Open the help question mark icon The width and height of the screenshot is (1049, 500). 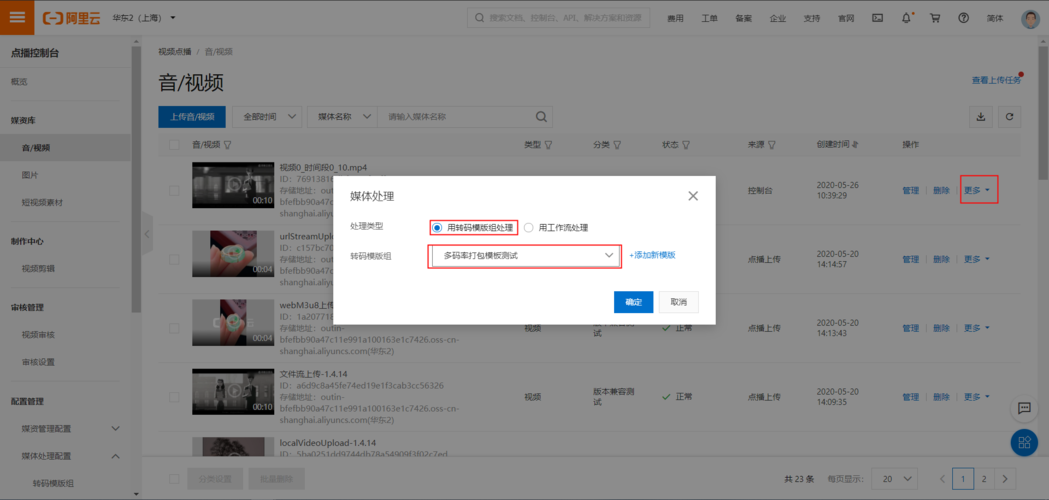click(x=963, y=18)
